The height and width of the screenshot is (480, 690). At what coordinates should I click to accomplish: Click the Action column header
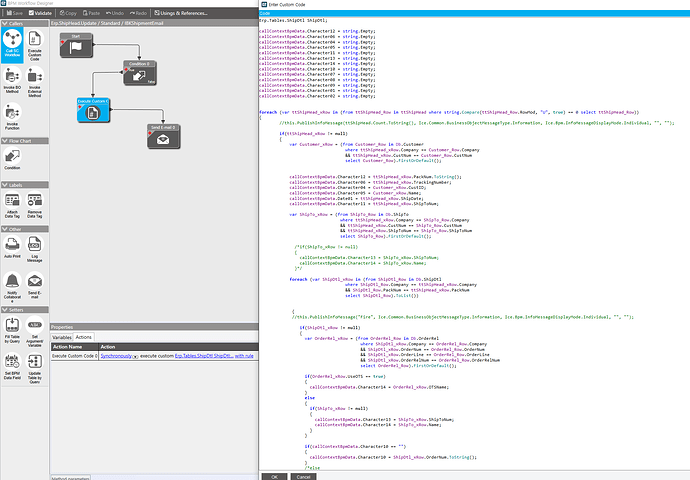click(178, 347)
